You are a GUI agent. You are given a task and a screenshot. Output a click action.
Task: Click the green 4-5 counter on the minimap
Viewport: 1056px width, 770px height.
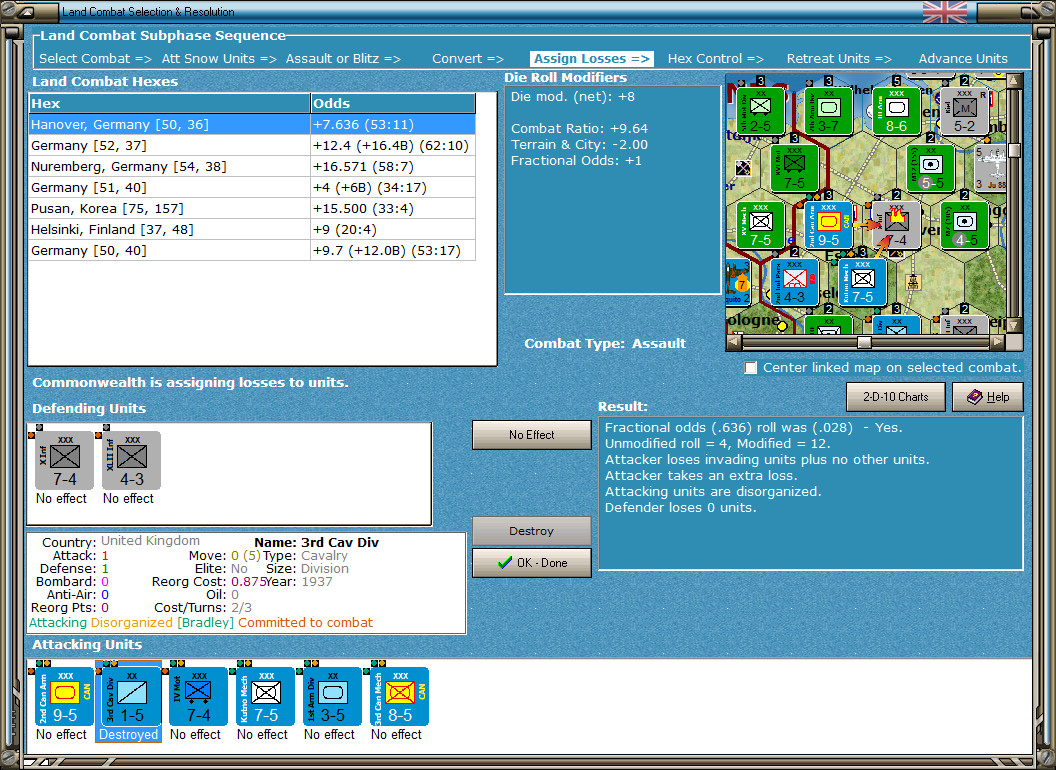click(x=964, y=224)
